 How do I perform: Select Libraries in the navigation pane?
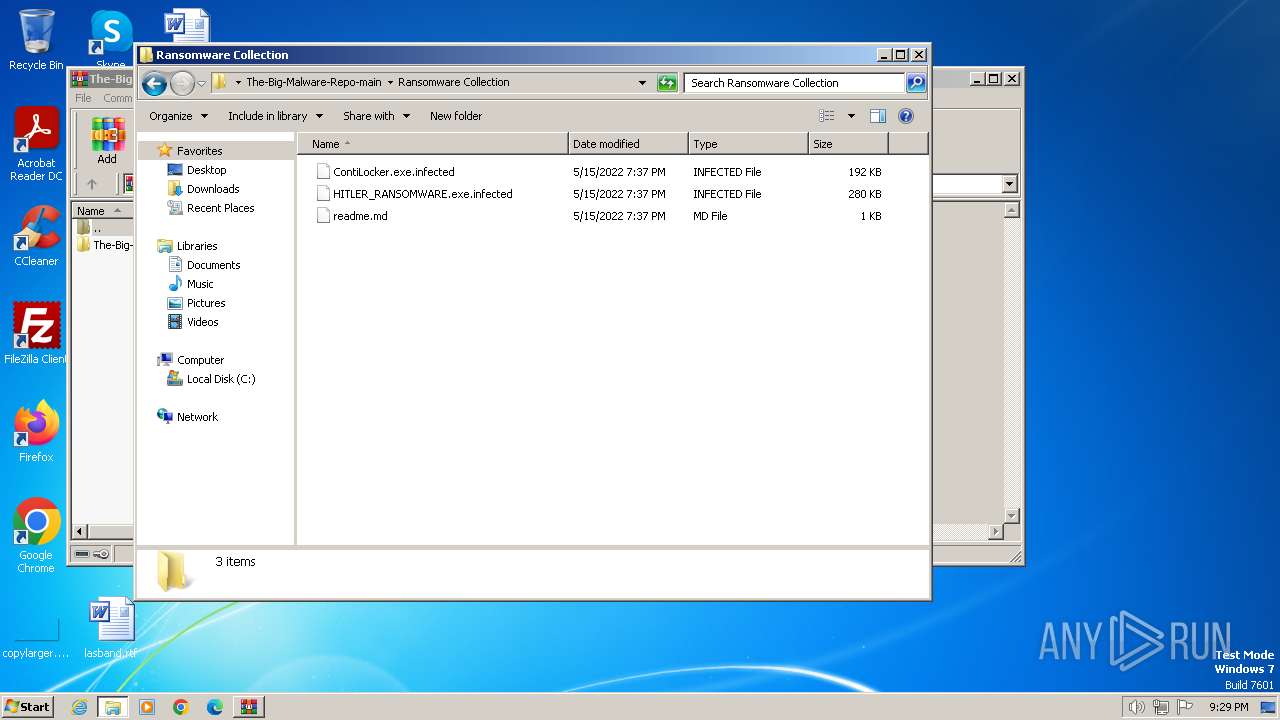click(x=197, y=246)
